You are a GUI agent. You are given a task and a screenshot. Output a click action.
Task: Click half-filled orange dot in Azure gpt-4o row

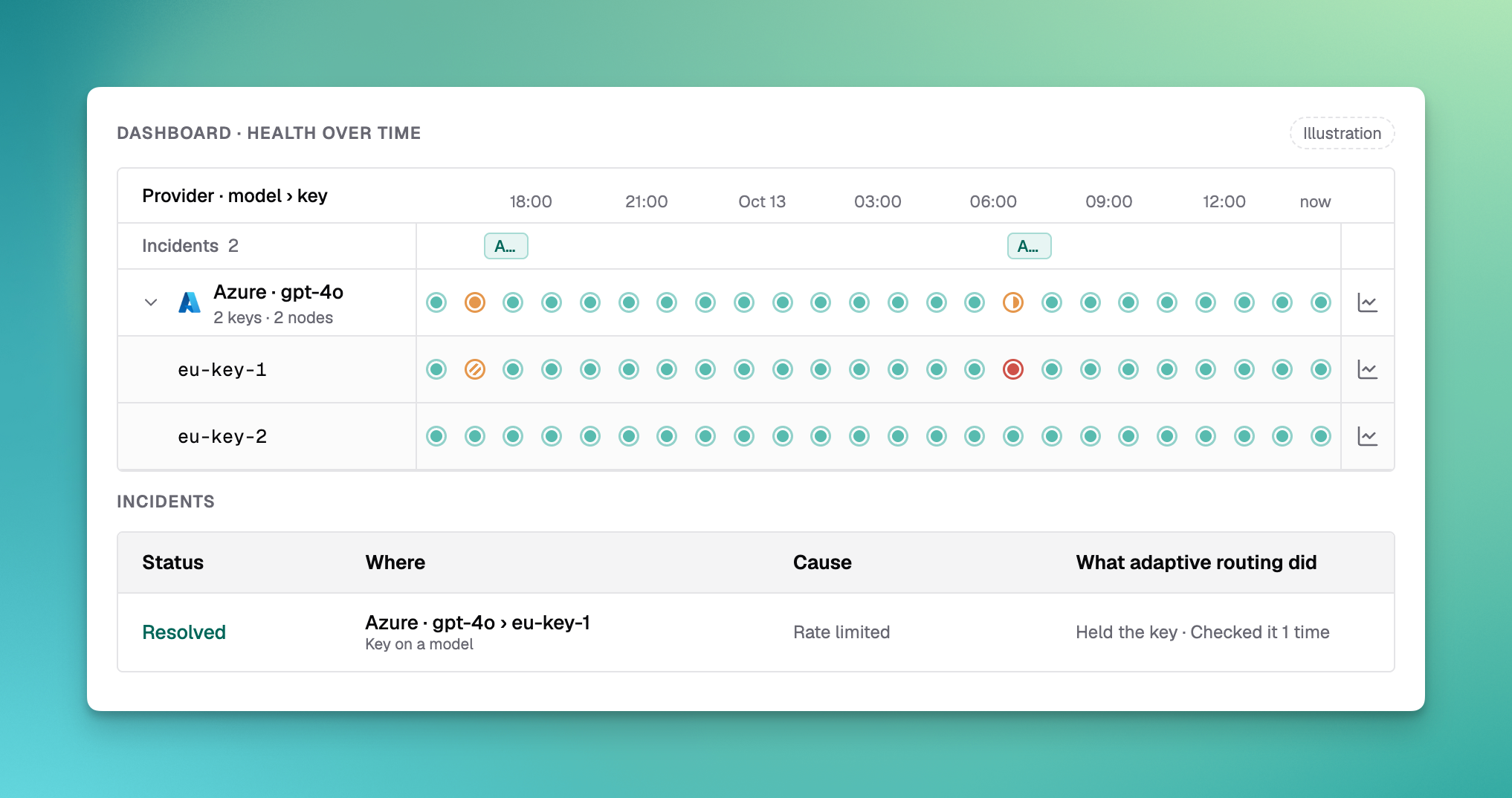point(1013,302)
